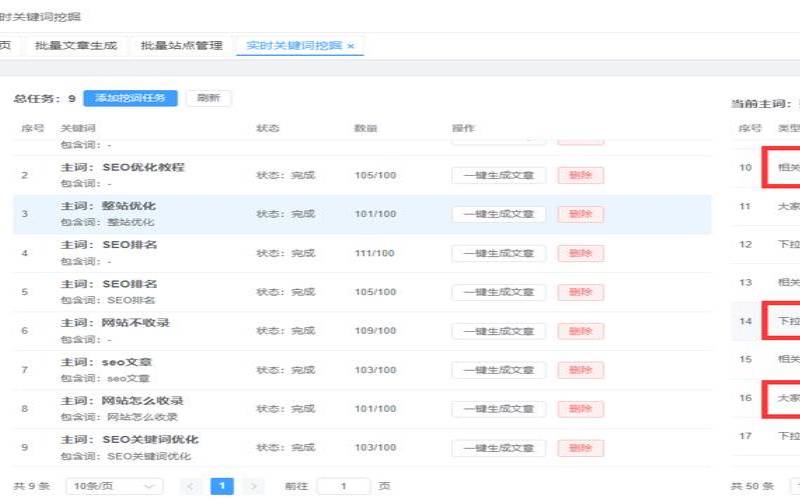This screenshot has height=500, width=800.
Task: Delete the SEO优化教程 task
Action: (581, 176)
